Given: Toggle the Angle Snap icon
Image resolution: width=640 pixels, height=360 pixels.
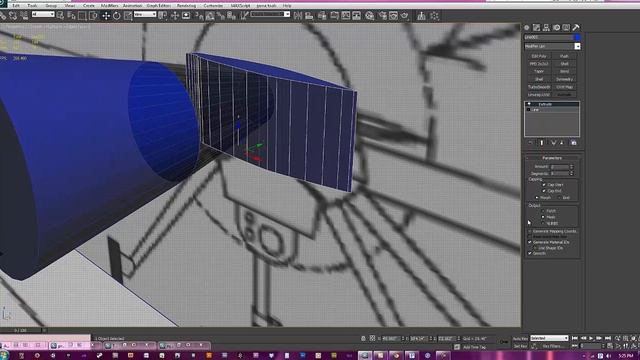Looking at the screenshot, I should pos(210,16).
